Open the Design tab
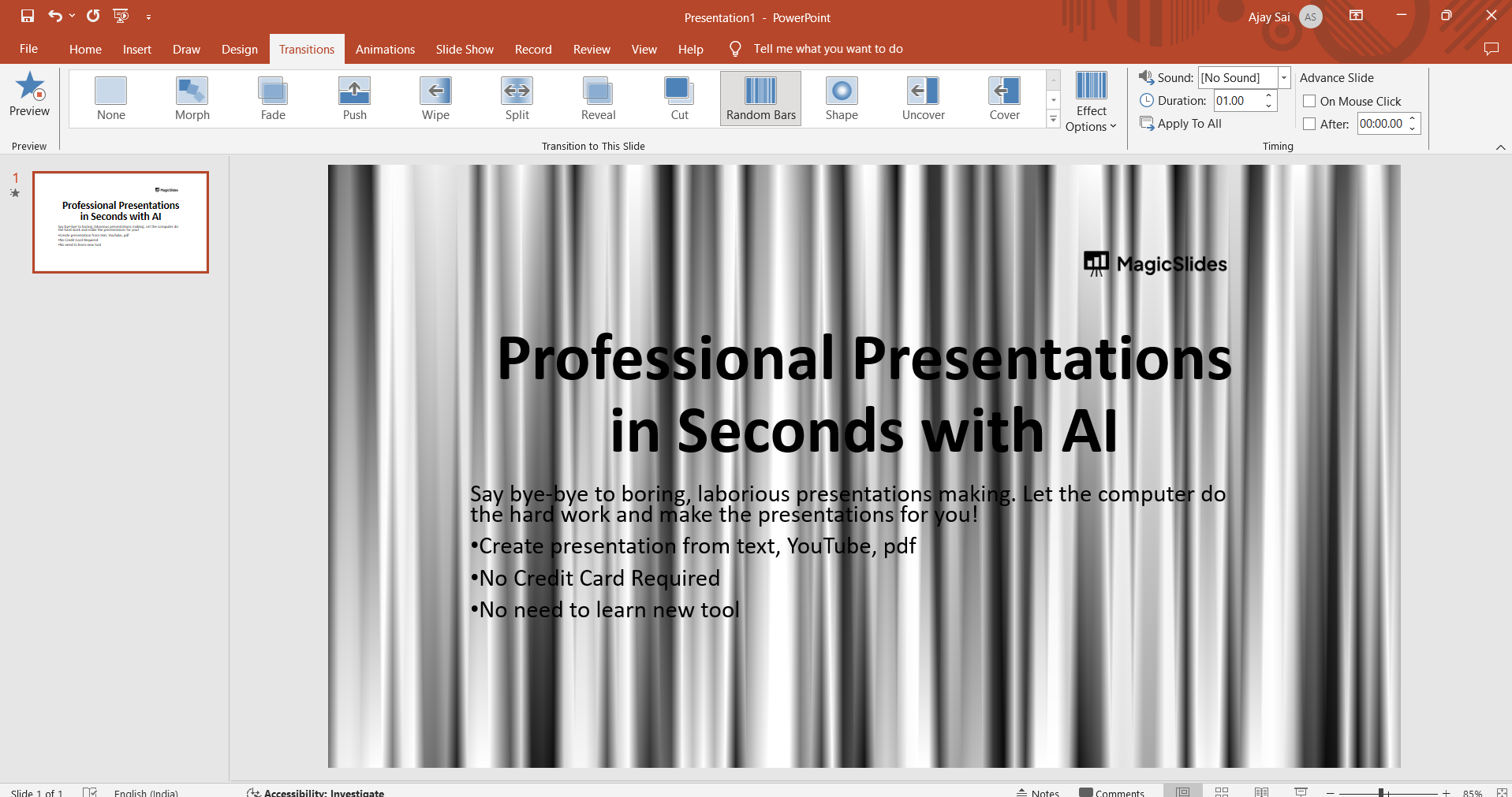The width and height of the screenshot is (1512, 797). 239,49
